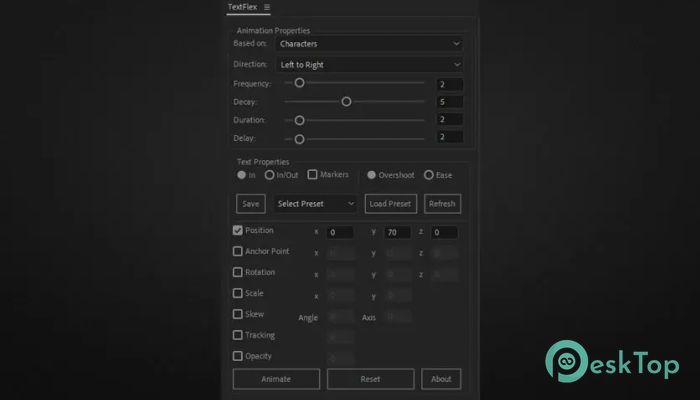Click the Position z value field
This screenshot has width=700, height=400.
(444, 232)
